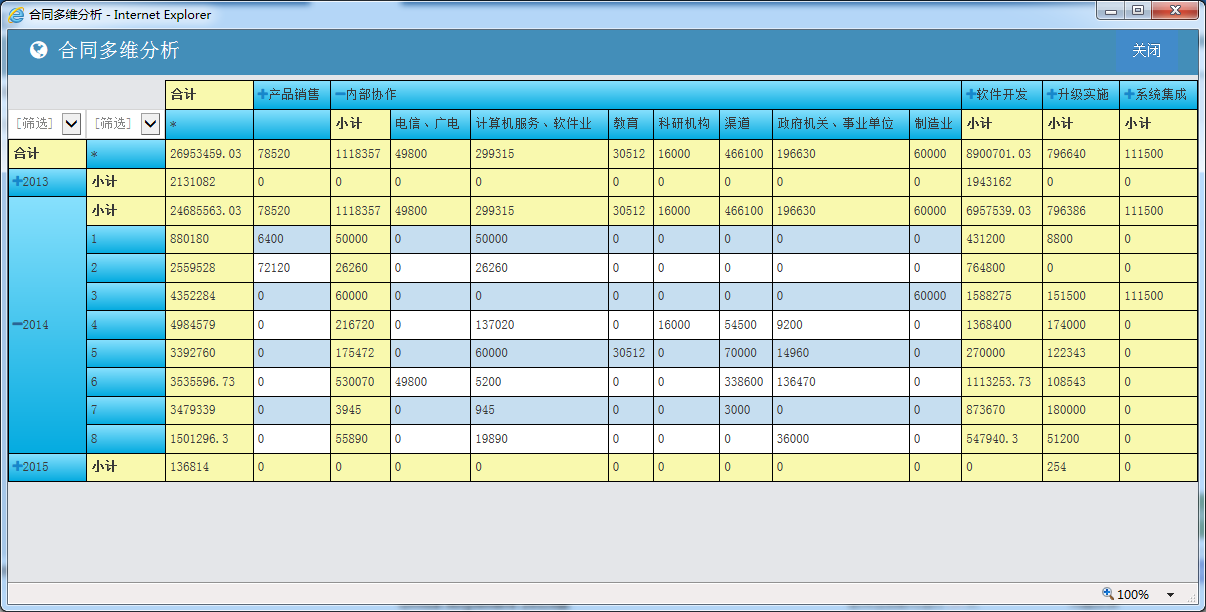This screenshot has height=612, width=1206.
Task: Select cell 1588275 in month 3 row
Action: 1002,296
